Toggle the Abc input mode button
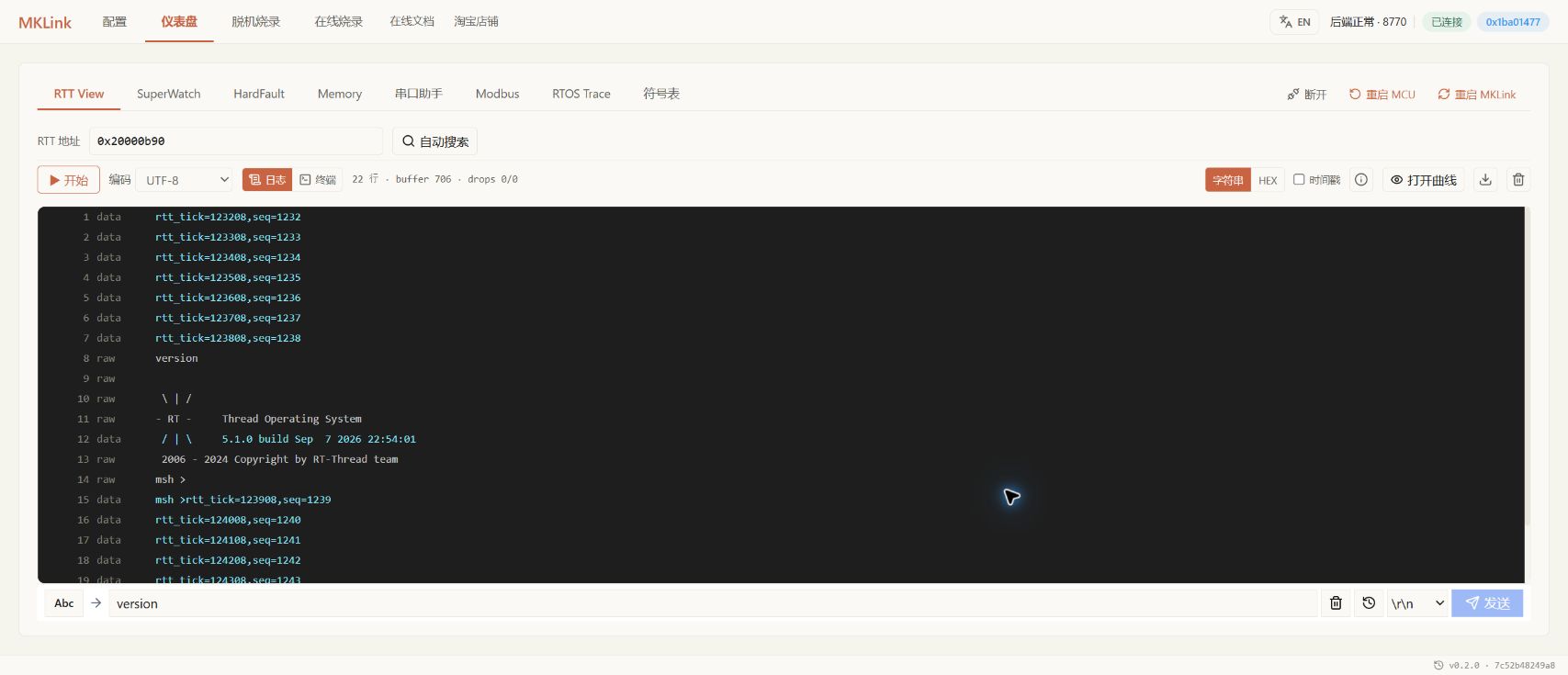The width and height of the screenshot is (1568, 675). tap(64, 603)
